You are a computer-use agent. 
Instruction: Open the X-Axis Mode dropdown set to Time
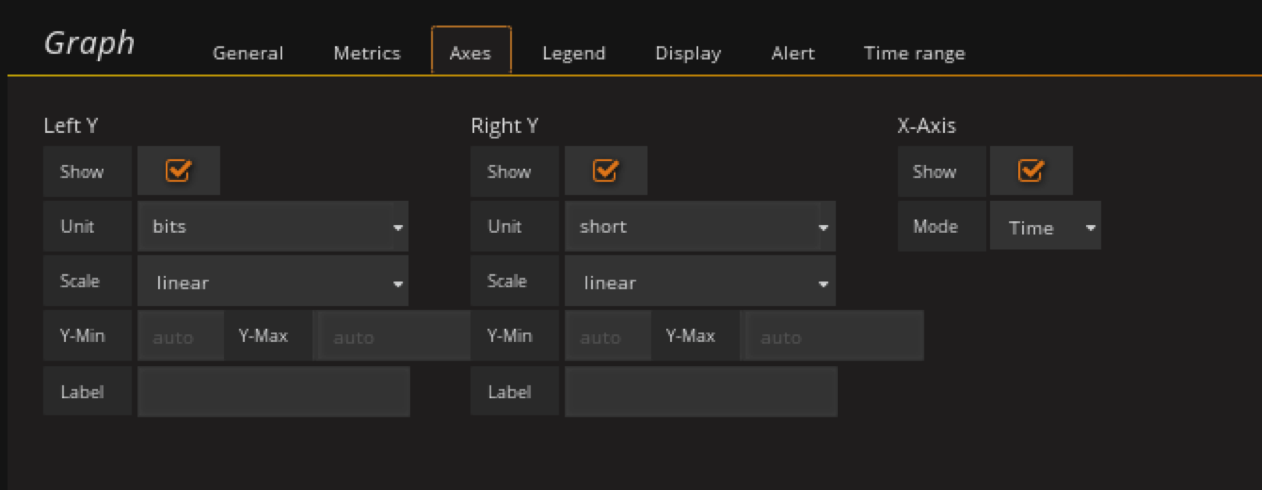click(1045, 227)
